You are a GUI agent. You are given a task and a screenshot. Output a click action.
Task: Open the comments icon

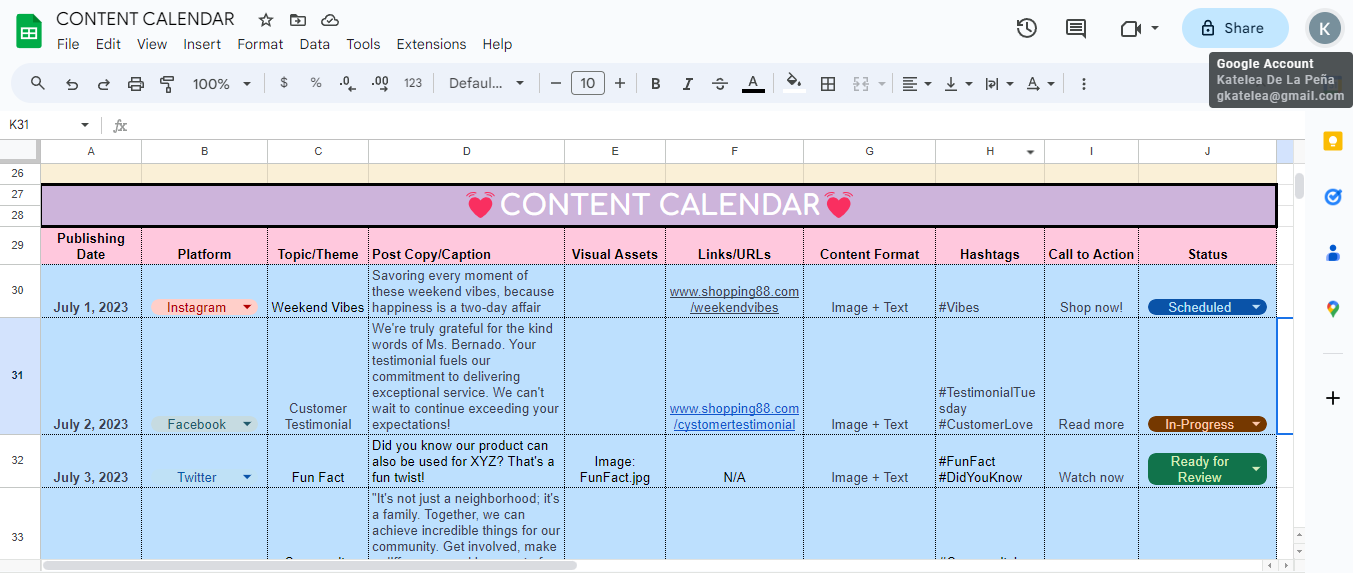(1076, 28)
